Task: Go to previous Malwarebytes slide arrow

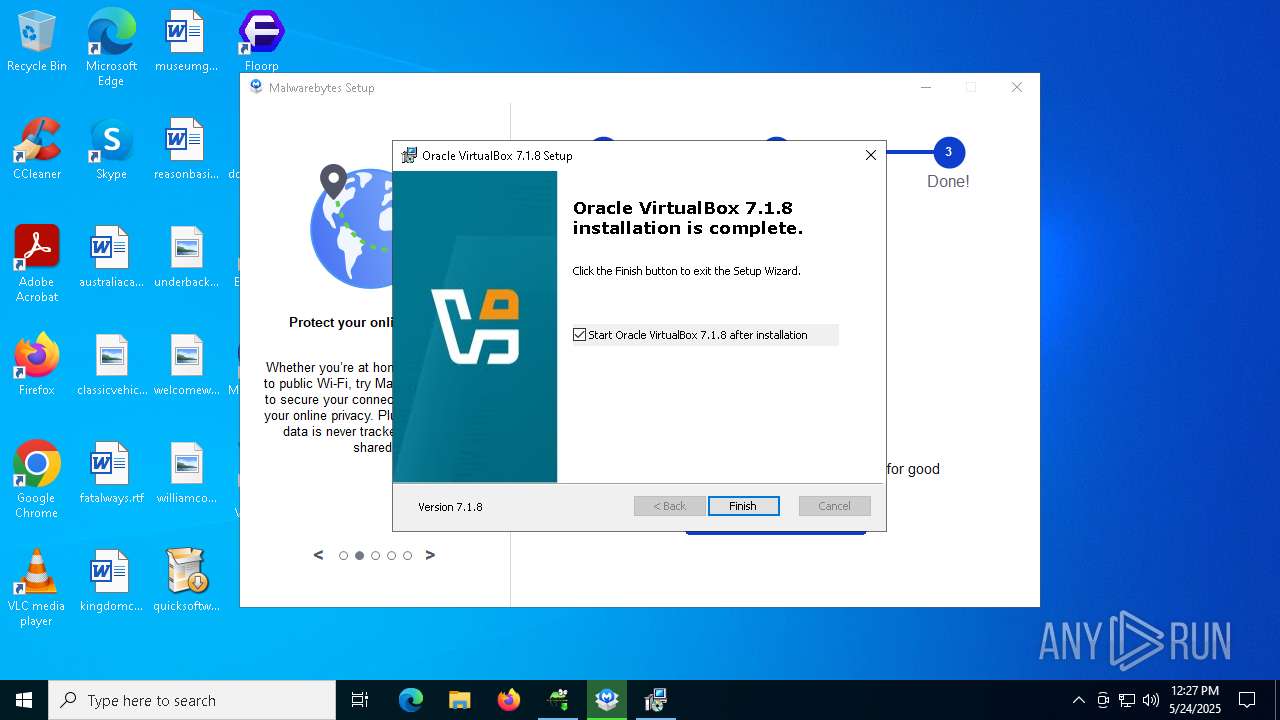Action: tap(319, 555)
